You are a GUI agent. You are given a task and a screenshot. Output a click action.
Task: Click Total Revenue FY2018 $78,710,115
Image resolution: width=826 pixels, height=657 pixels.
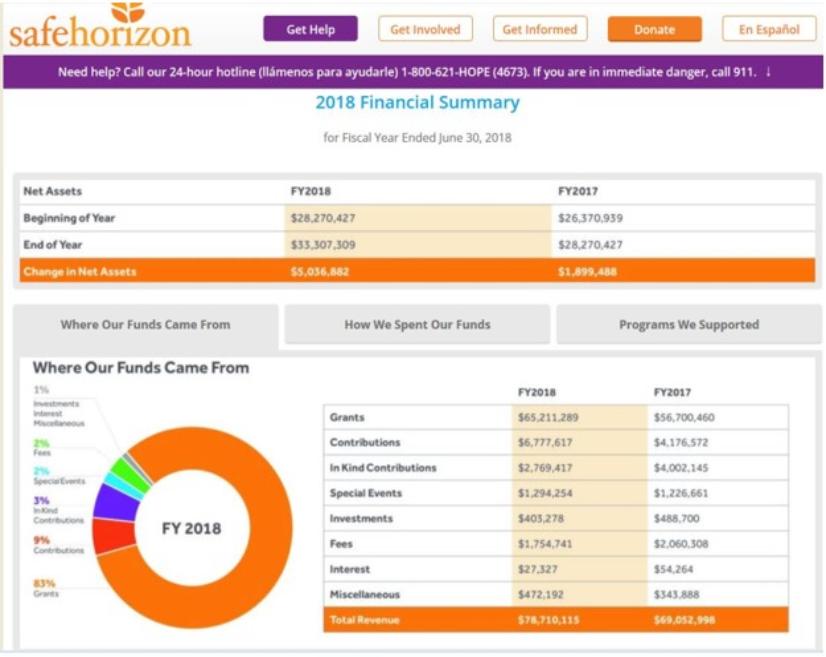coord(548,620)
